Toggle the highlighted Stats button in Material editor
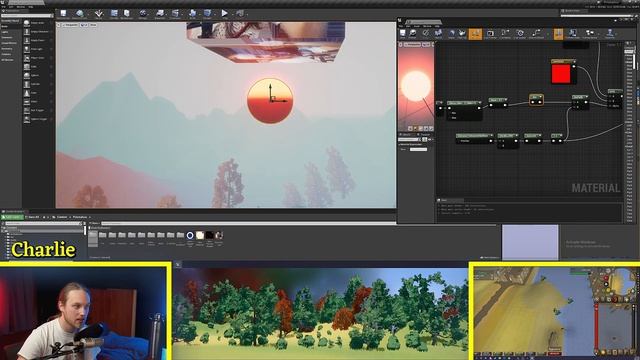The height and width of the screenshot is (360, 640). pyautogui.click(x=558, y=34)
